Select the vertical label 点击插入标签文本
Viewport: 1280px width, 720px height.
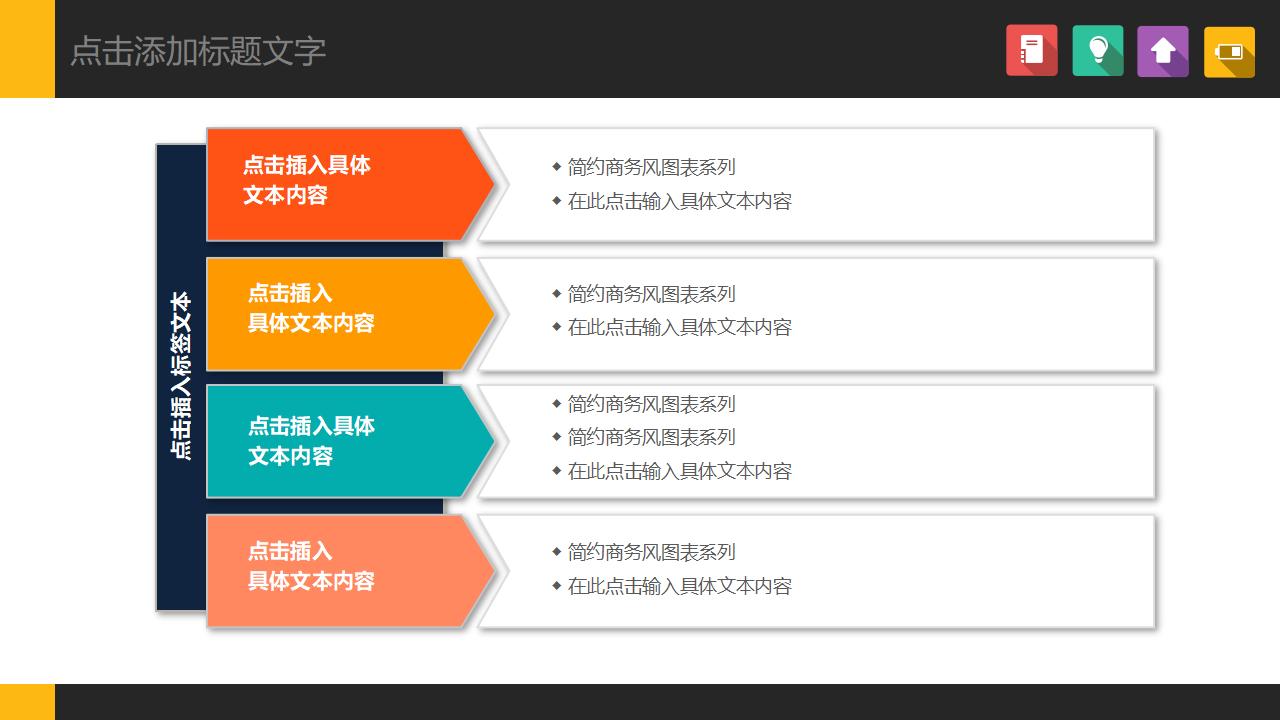point(181,375)
